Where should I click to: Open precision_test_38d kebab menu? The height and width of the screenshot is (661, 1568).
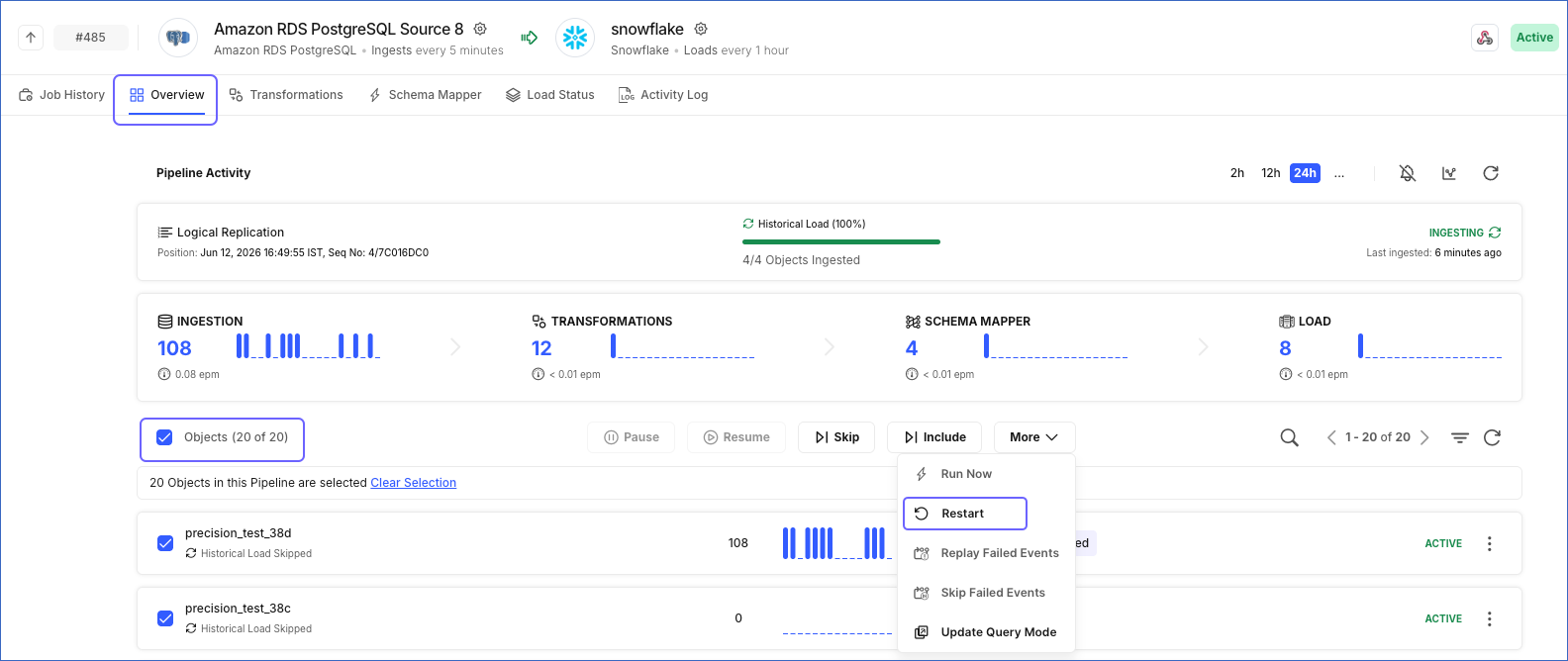coord(1490,543)
